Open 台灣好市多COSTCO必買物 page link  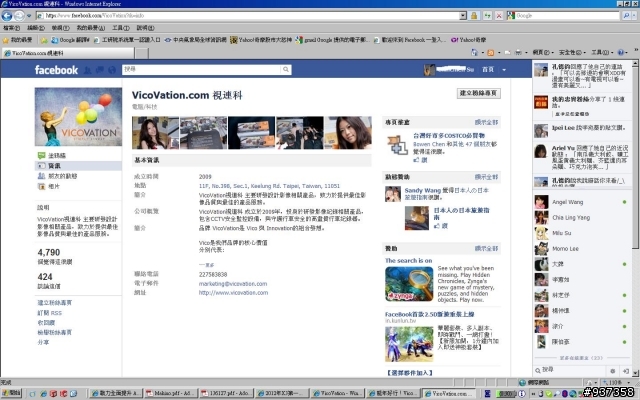[x=449, y=135]
